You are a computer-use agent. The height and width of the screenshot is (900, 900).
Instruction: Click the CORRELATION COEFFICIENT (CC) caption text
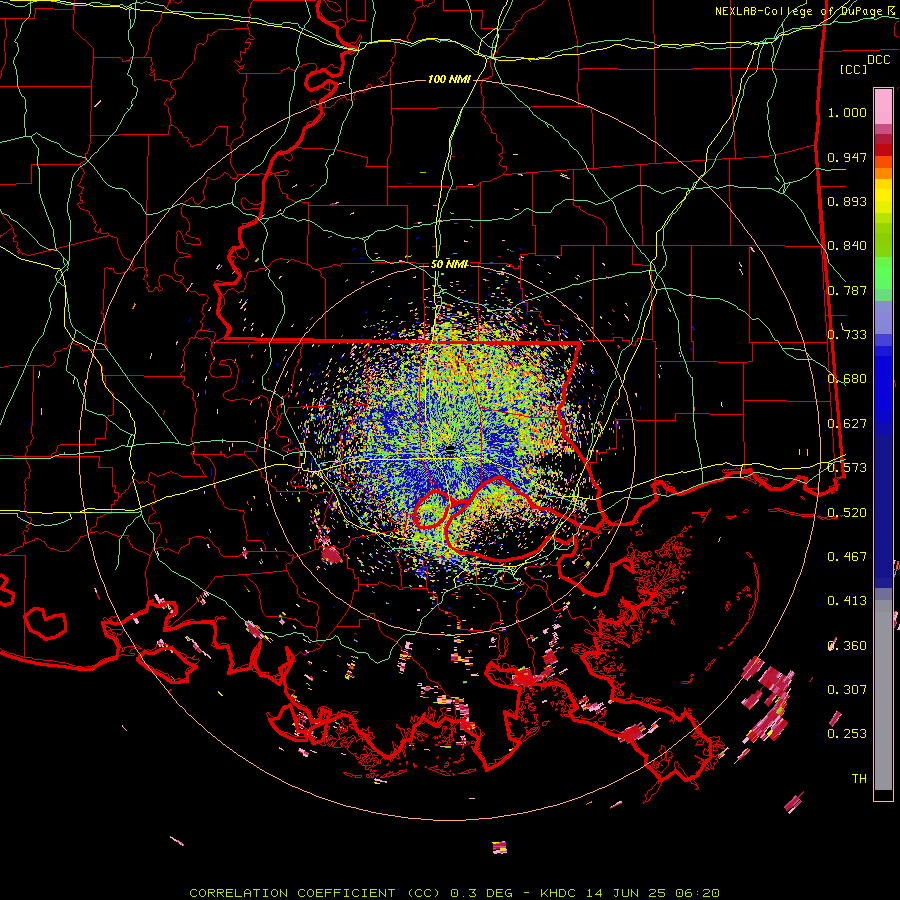[x=315, y=893]
